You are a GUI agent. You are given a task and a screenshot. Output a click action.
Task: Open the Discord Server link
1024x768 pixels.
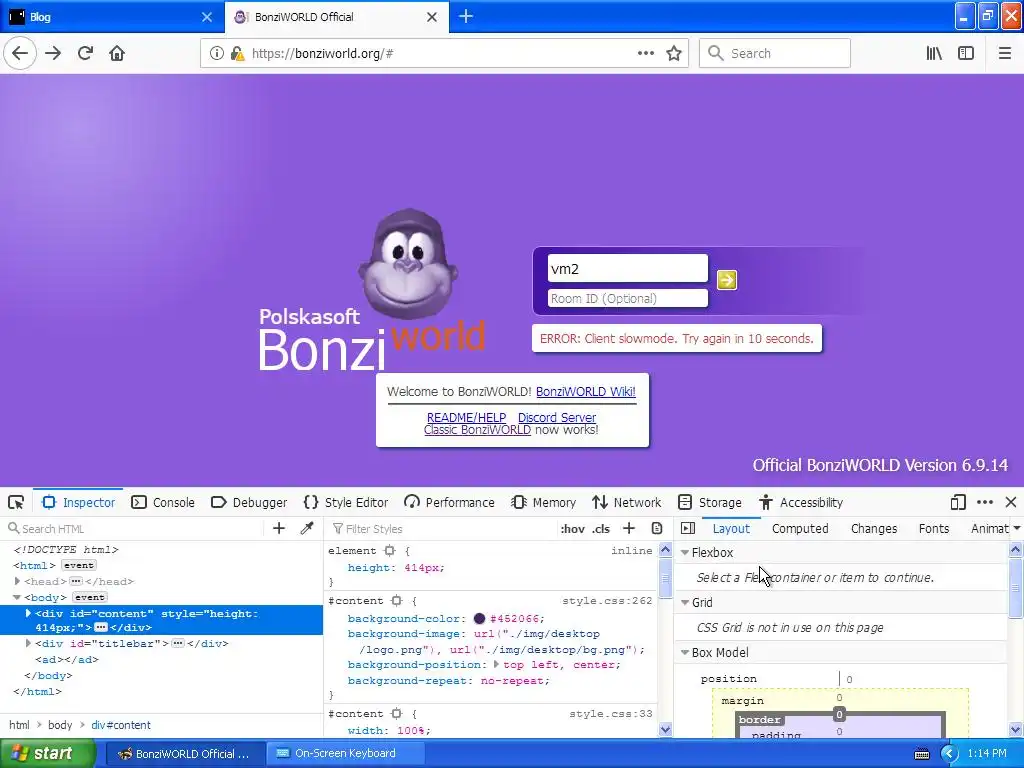point(556,417)
